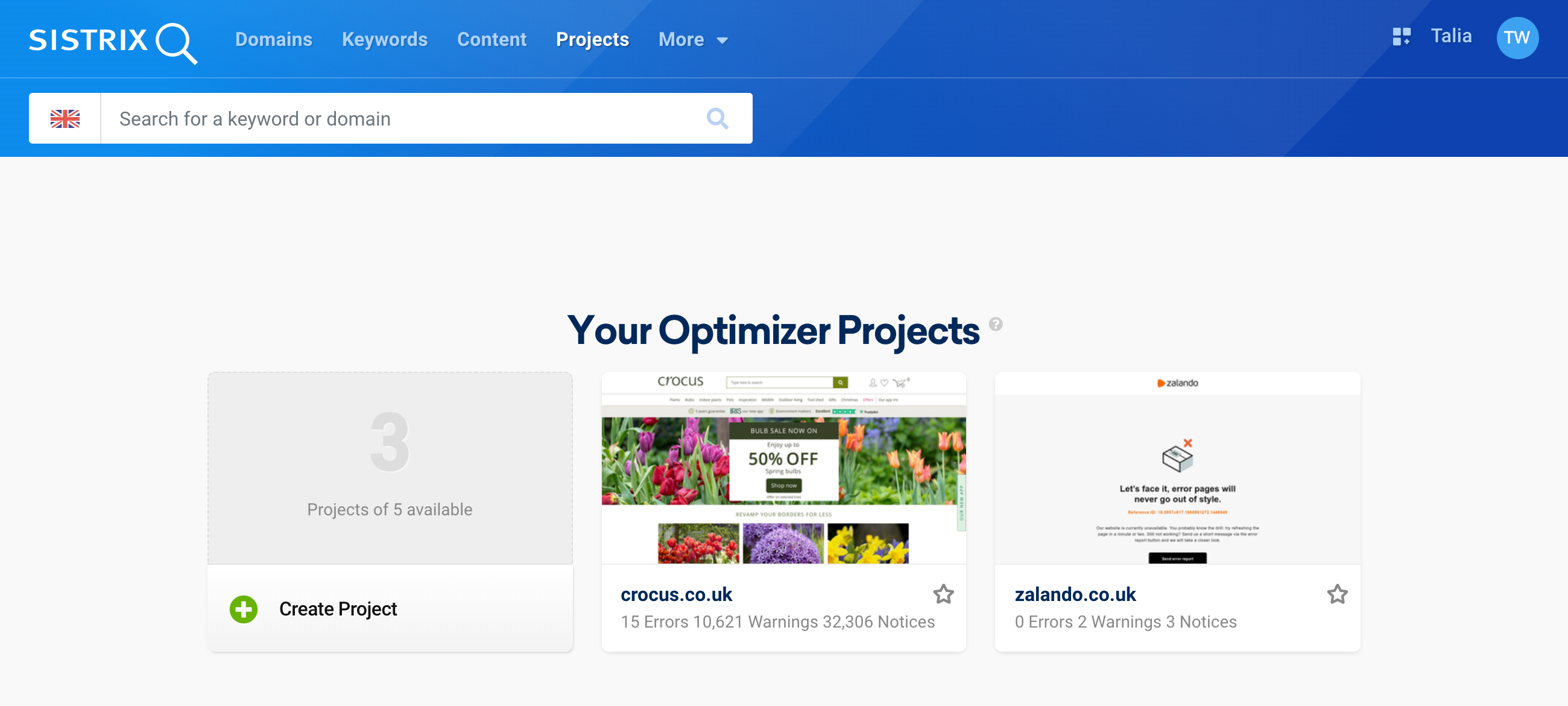Favorite the zalando.co.uk project star
Image resolution: width=1568 pixels, height=706 pixels.
pyautogui.click(x=1337, y=594)
